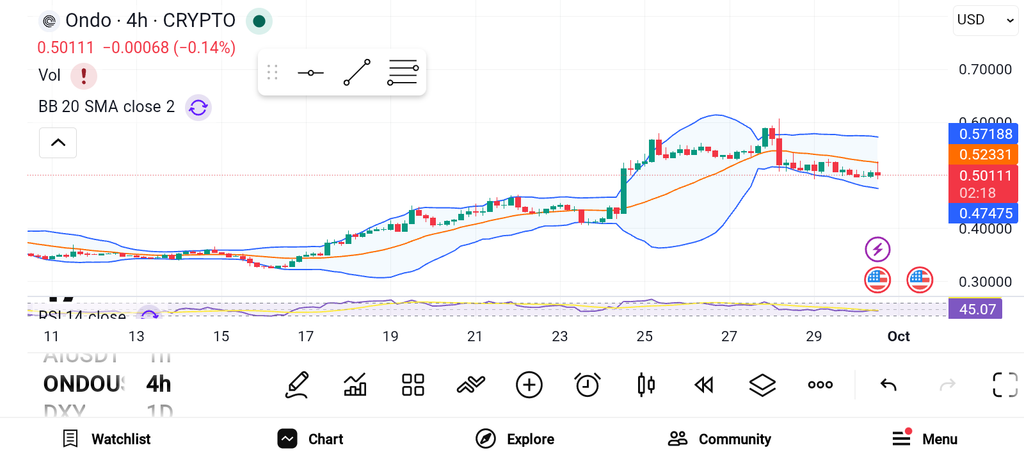1024x461 pixels.
Task: Click the RSI value 45.07 label
Action: coord(975,308)
